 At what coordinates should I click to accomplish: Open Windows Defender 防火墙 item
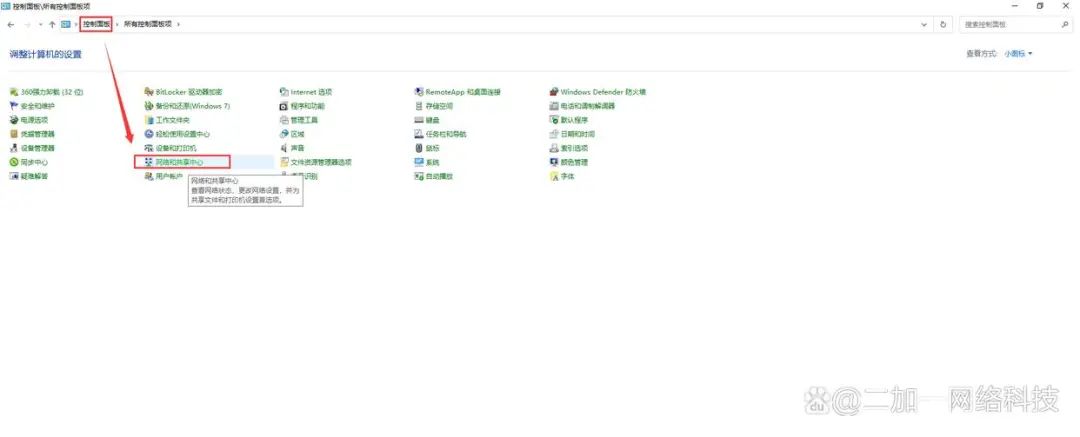(x=602, y=92)
